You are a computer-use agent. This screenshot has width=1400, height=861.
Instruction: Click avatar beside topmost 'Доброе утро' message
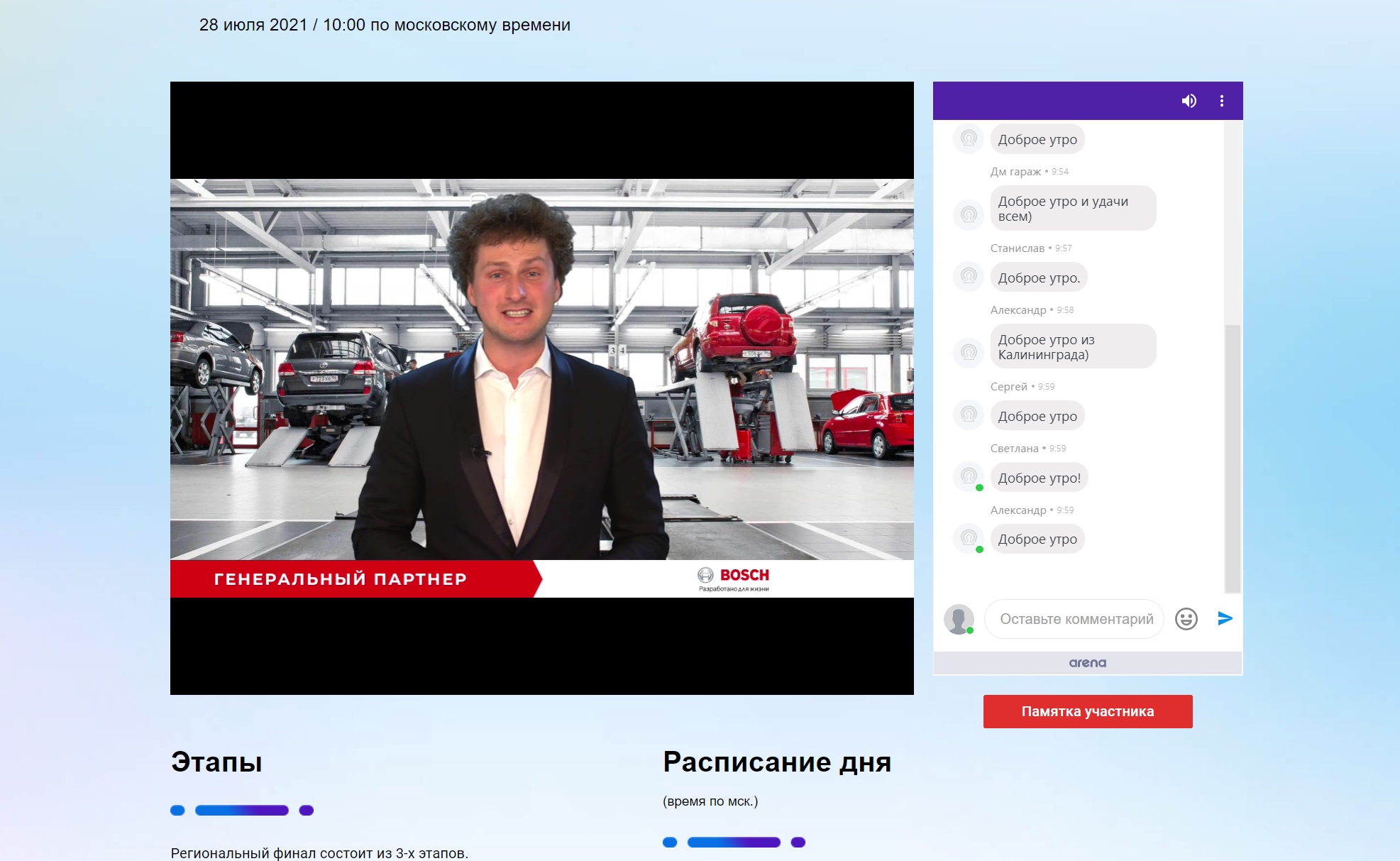click(969, 138)
